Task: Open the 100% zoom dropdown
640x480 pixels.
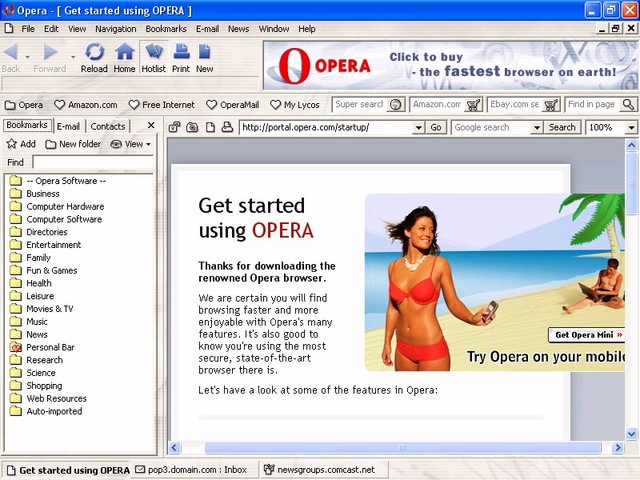Action: click(631, 127)
